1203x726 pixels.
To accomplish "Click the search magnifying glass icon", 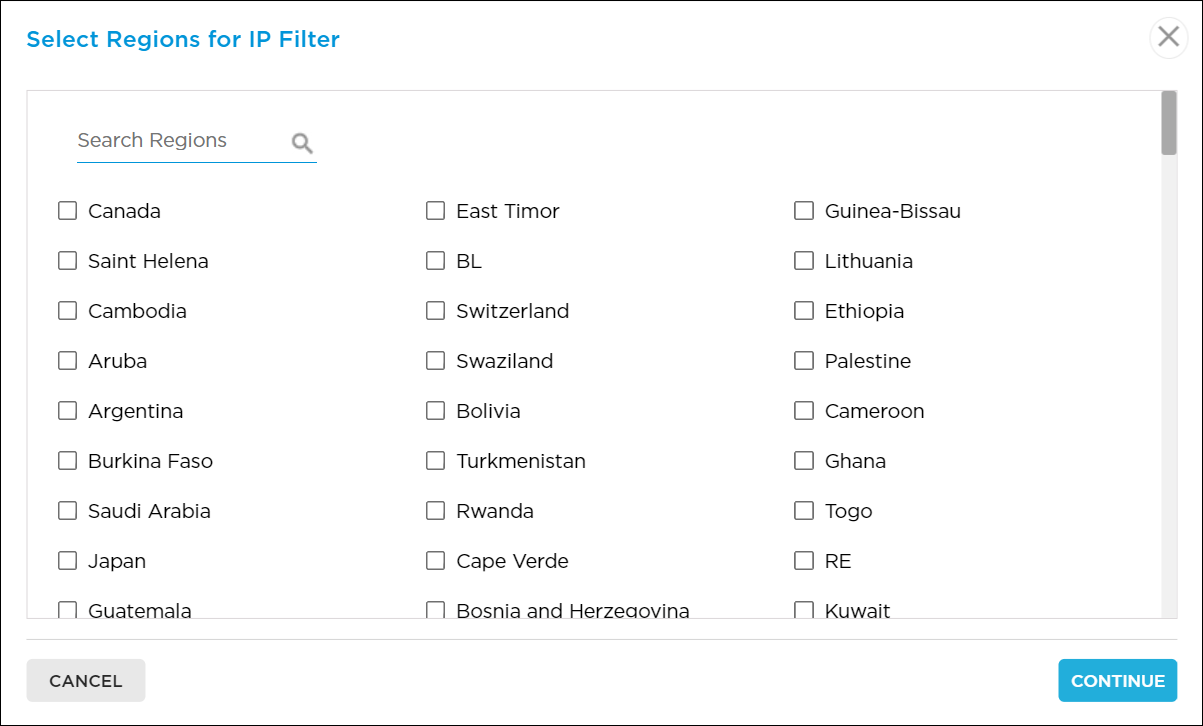I will tap(300, 142).
